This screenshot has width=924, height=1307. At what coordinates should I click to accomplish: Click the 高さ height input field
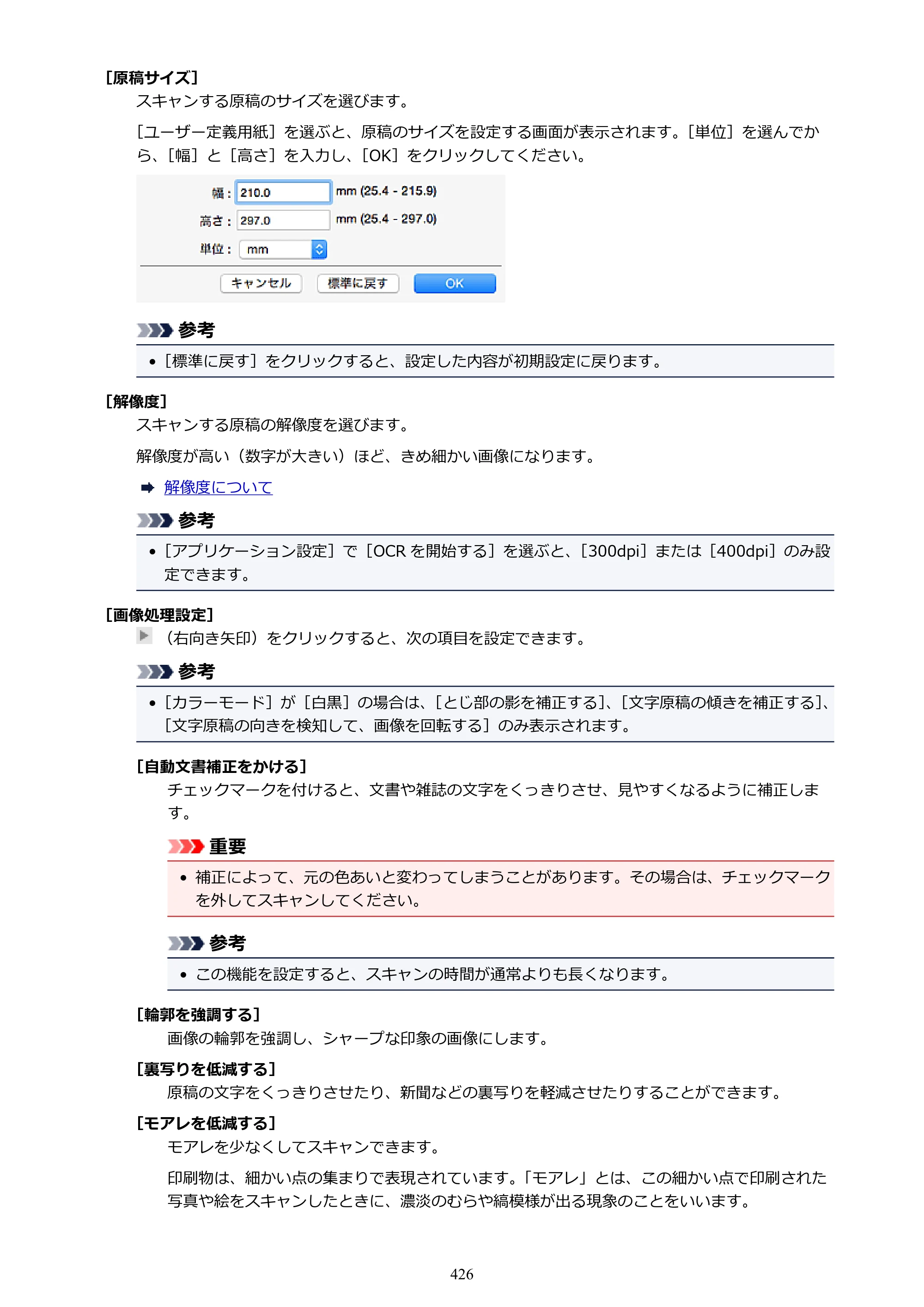(283, 220)
